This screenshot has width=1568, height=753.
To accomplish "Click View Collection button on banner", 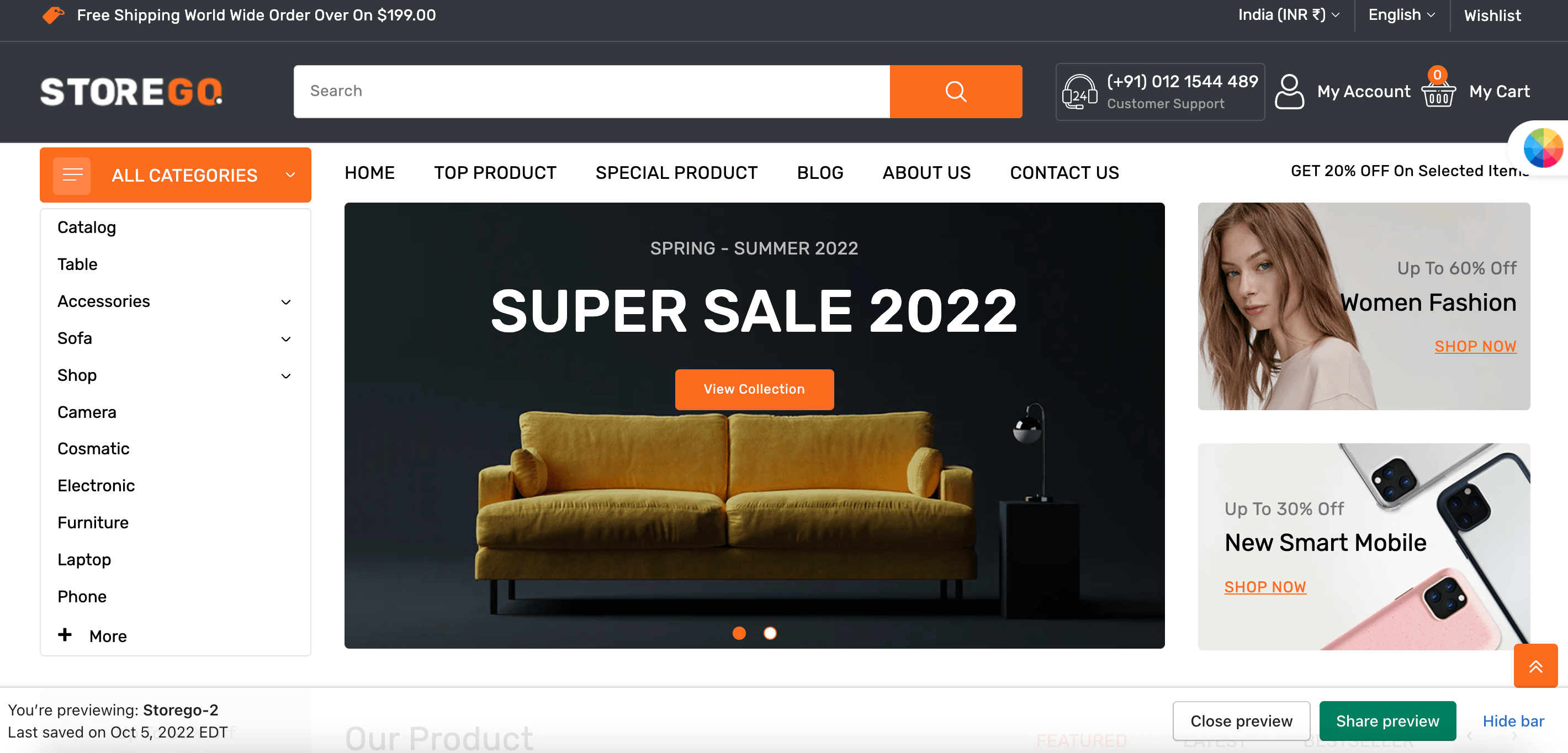I will 754,389.
